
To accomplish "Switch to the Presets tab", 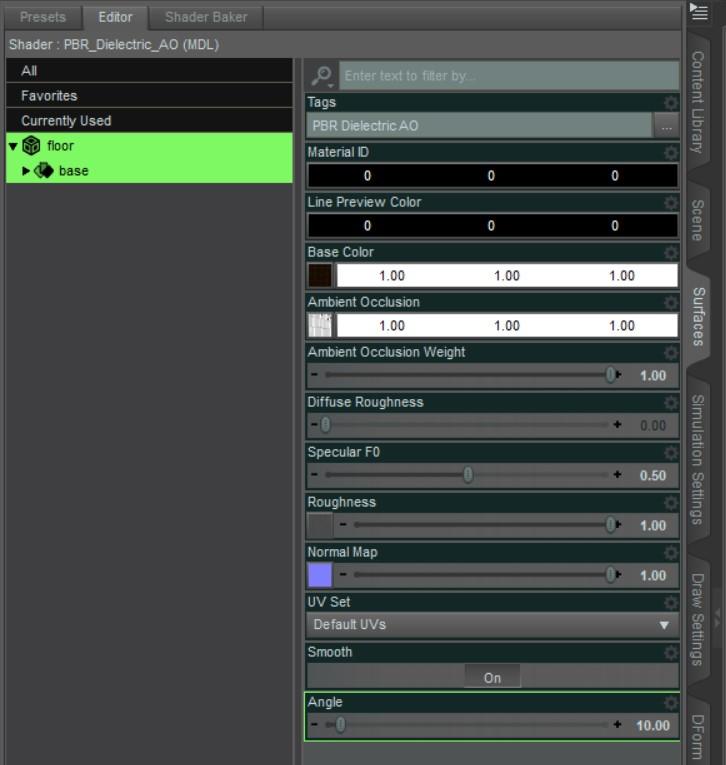I will (43, 18).
